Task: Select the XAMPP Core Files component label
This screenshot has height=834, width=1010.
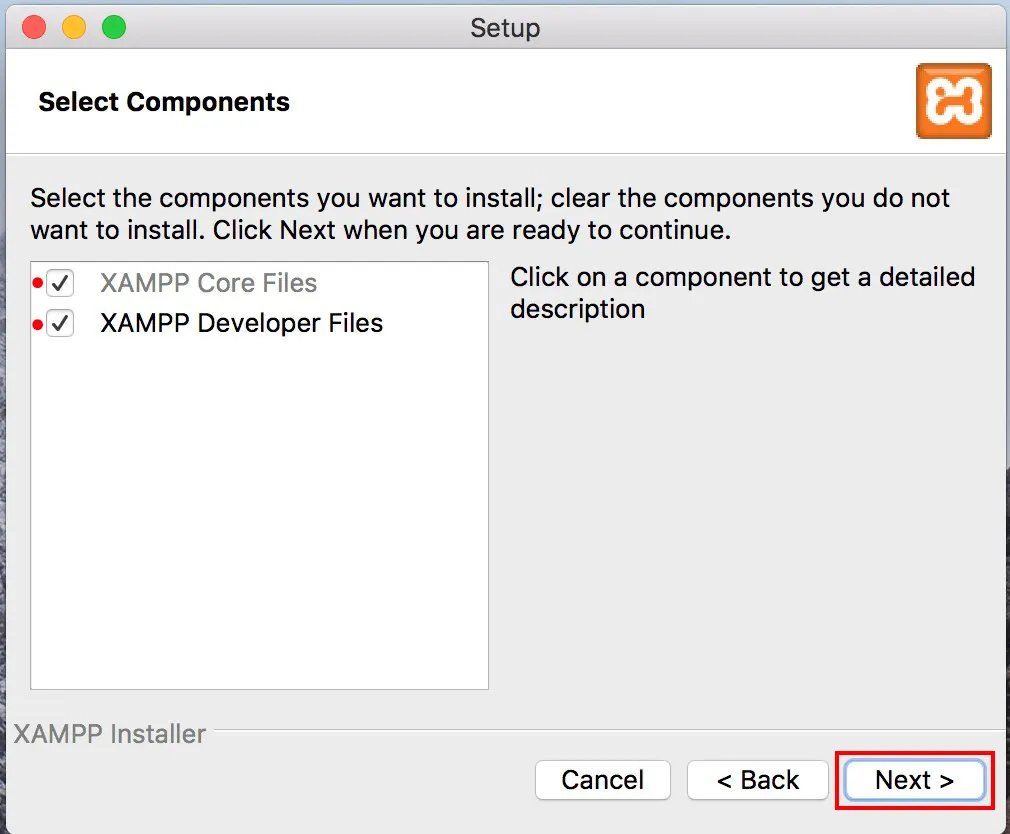Action: pos(209,283)
